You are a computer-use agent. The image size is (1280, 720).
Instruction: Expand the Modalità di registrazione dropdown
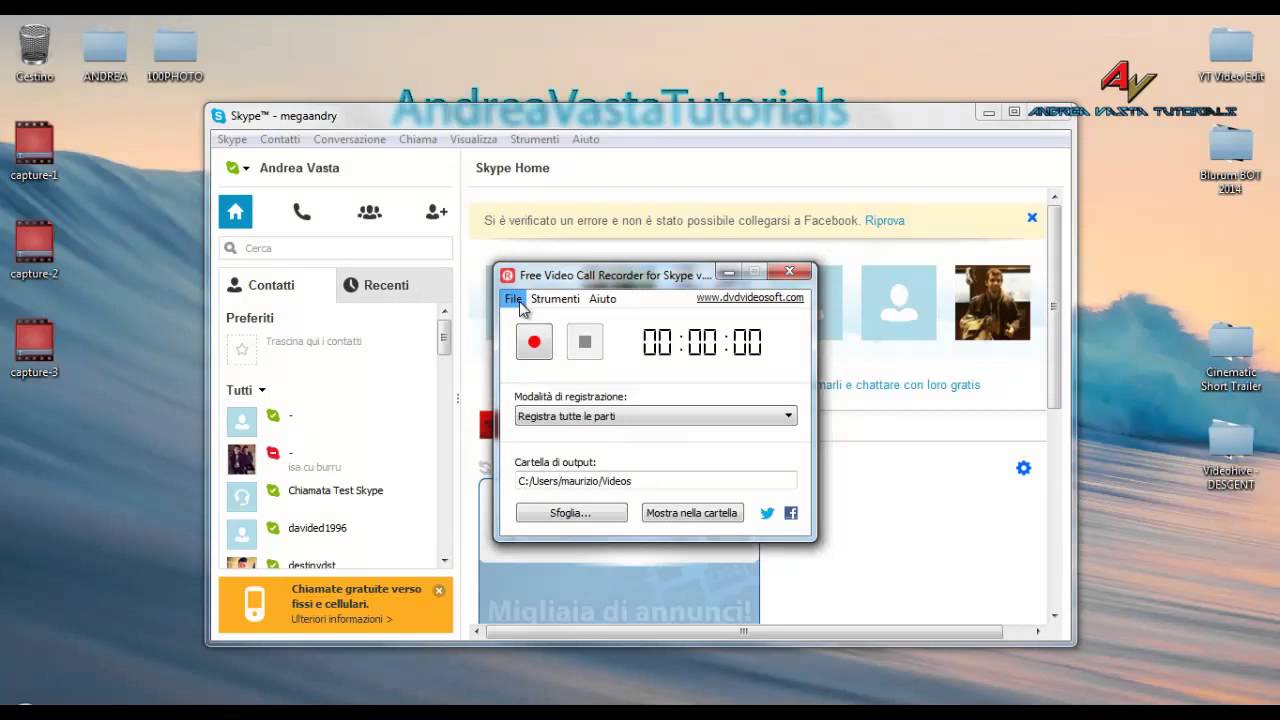(656, 416)
